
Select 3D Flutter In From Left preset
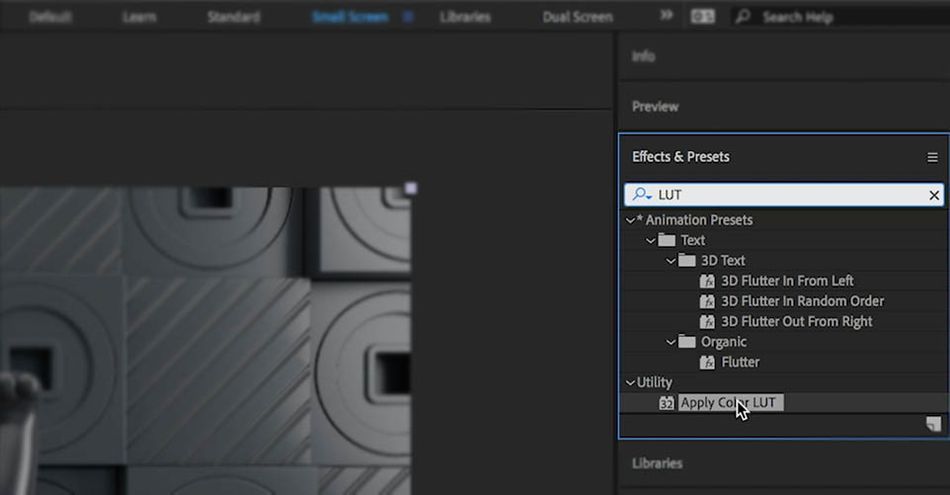pyautogui.click(x=787, y=281)
